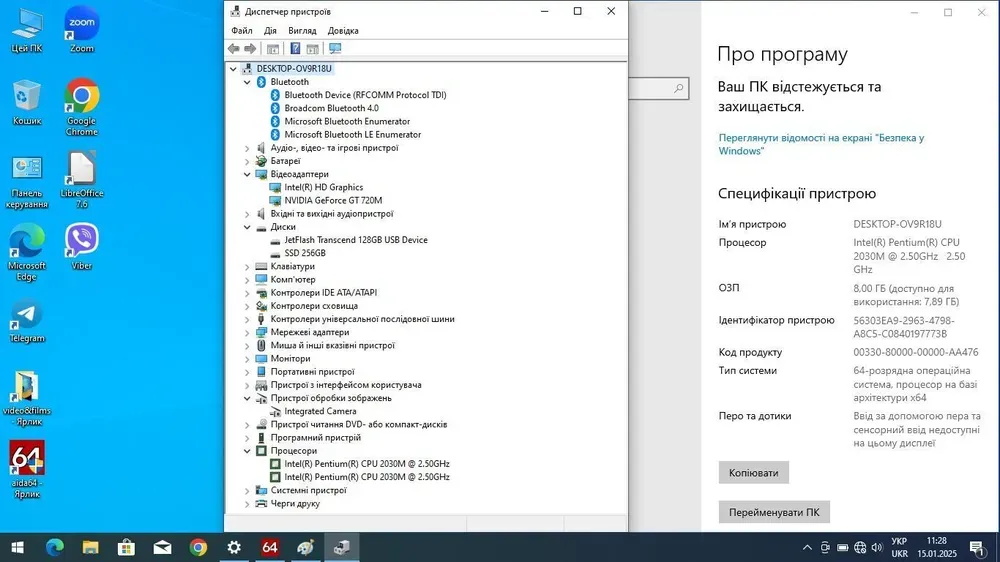Open the Дія menu

270,31
